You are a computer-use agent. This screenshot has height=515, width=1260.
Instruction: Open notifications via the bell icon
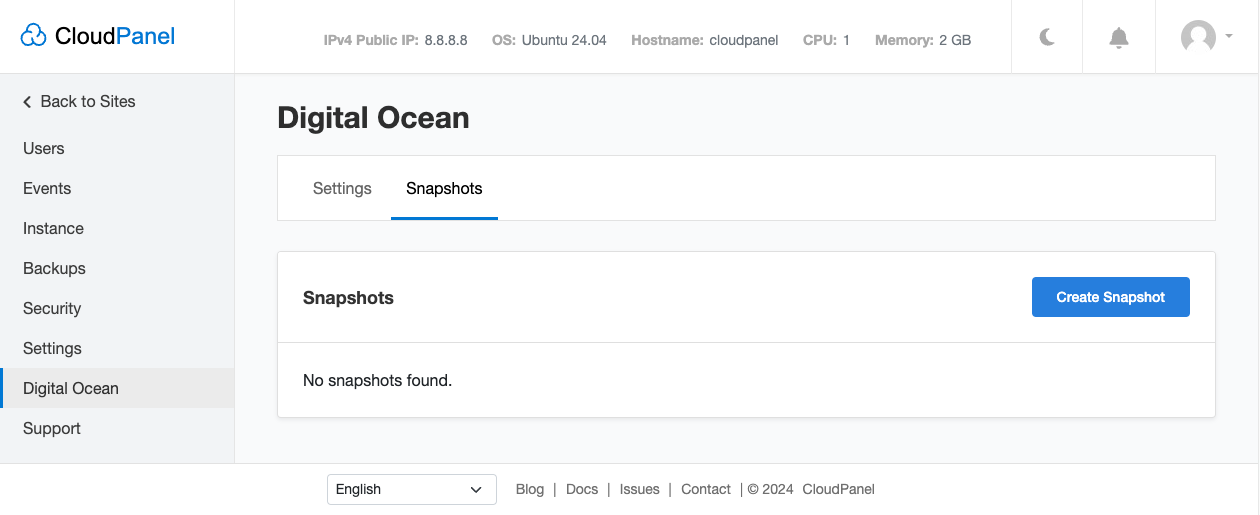[1119, 38]
